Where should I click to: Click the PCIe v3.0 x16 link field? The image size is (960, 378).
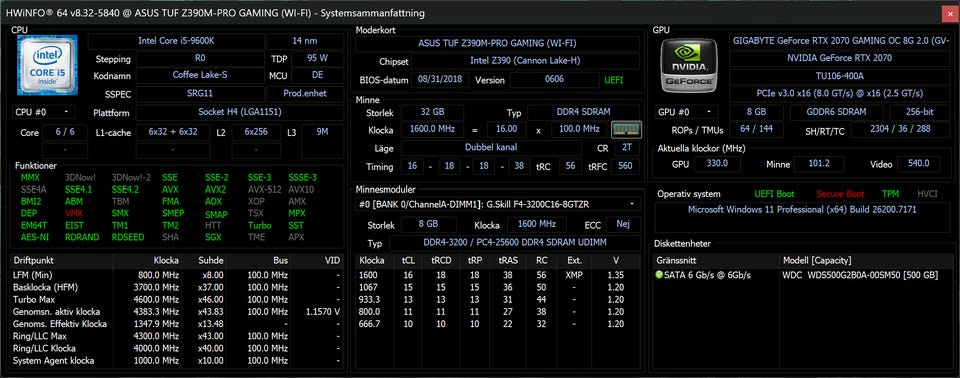coord(839,94)
